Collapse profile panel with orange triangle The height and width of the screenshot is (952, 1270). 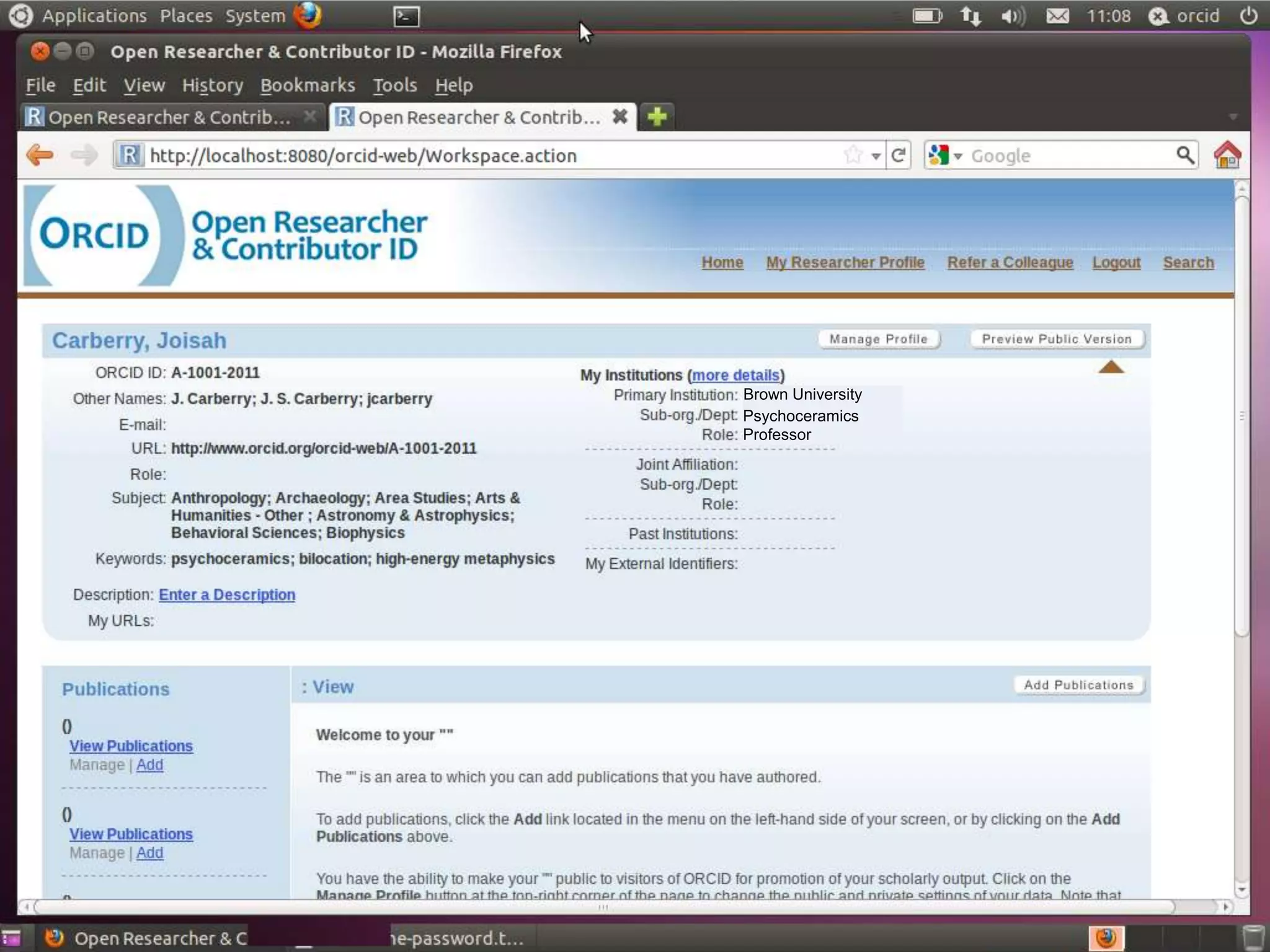coord(1111,368)
